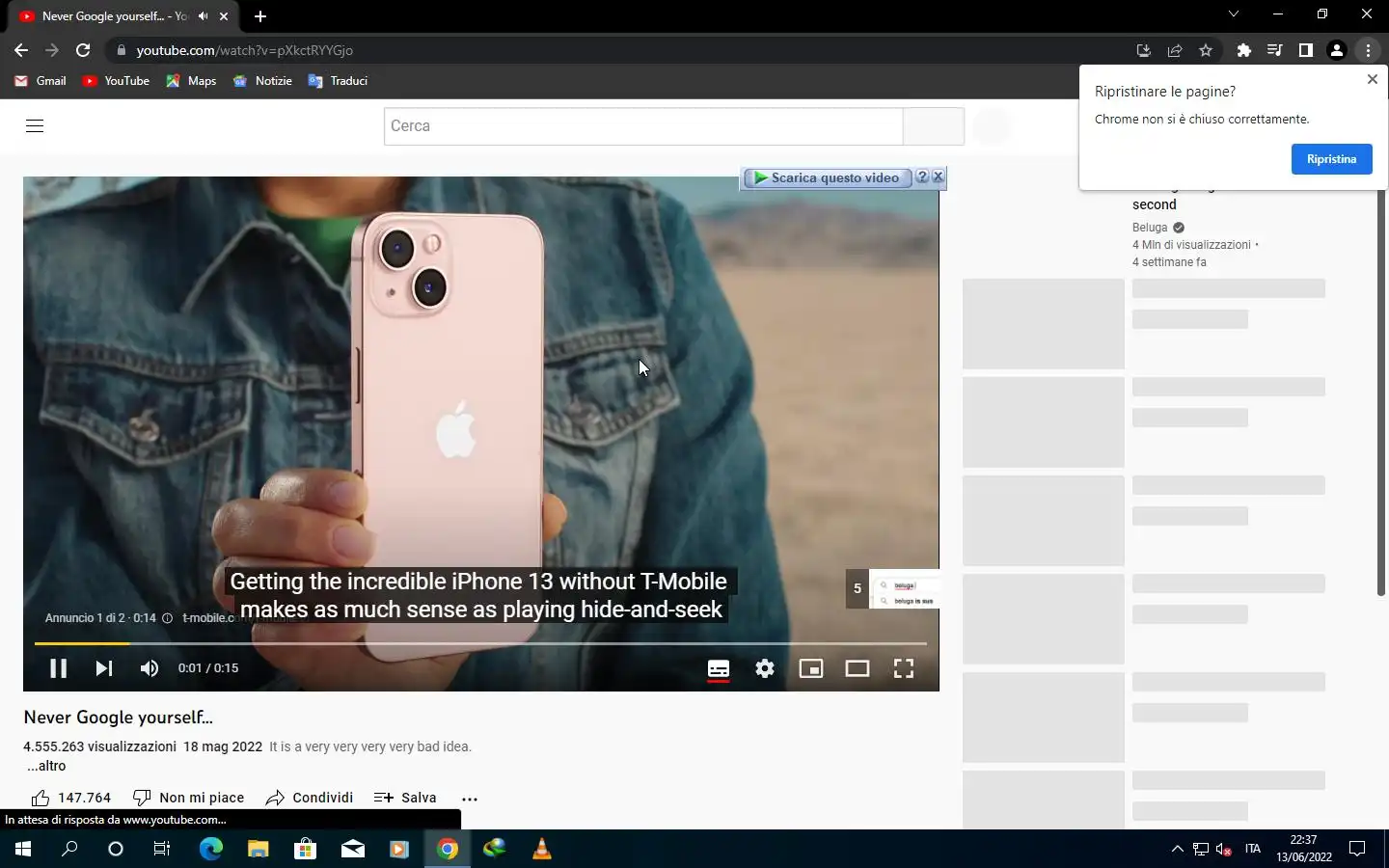Click the ad skip countdown preview
Image resolution: width=1389 pixels, height=868 pixels.
click(x=892, y=588)
